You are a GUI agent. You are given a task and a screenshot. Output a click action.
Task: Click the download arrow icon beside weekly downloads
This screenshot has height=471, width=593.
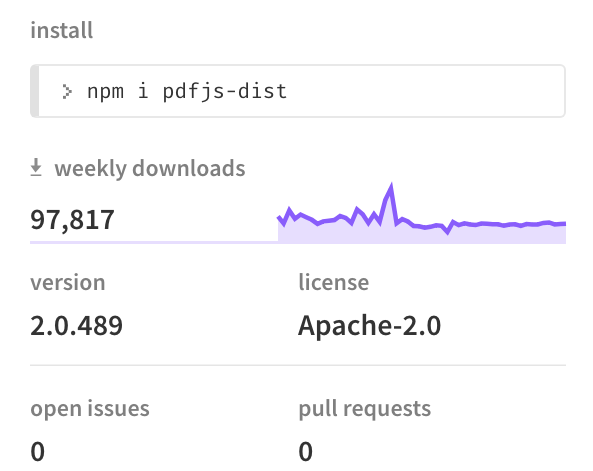pos(36,168)
